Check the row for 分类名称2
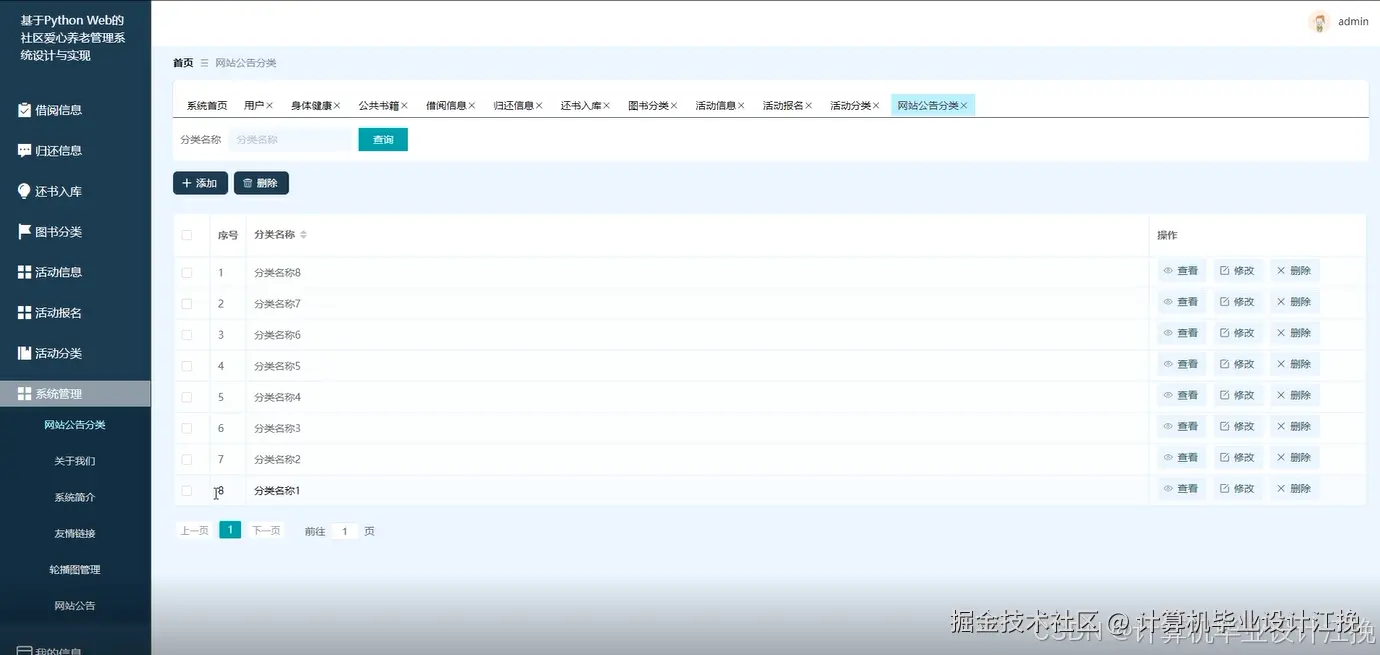 pyautogui.click(x=187, y=459)
